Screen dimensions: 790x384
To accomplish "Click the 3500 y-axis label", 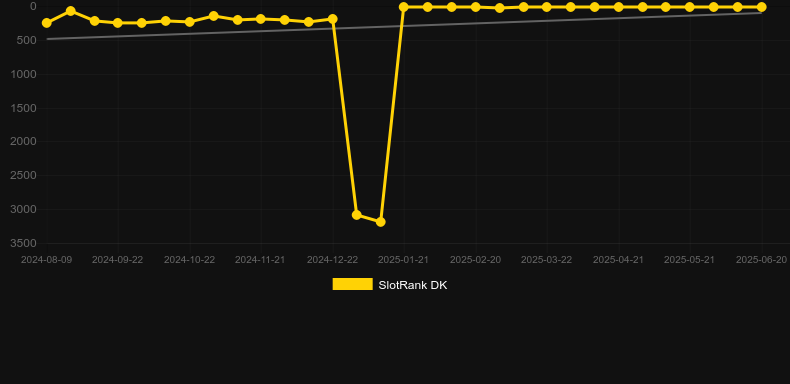I will (23, 243).
